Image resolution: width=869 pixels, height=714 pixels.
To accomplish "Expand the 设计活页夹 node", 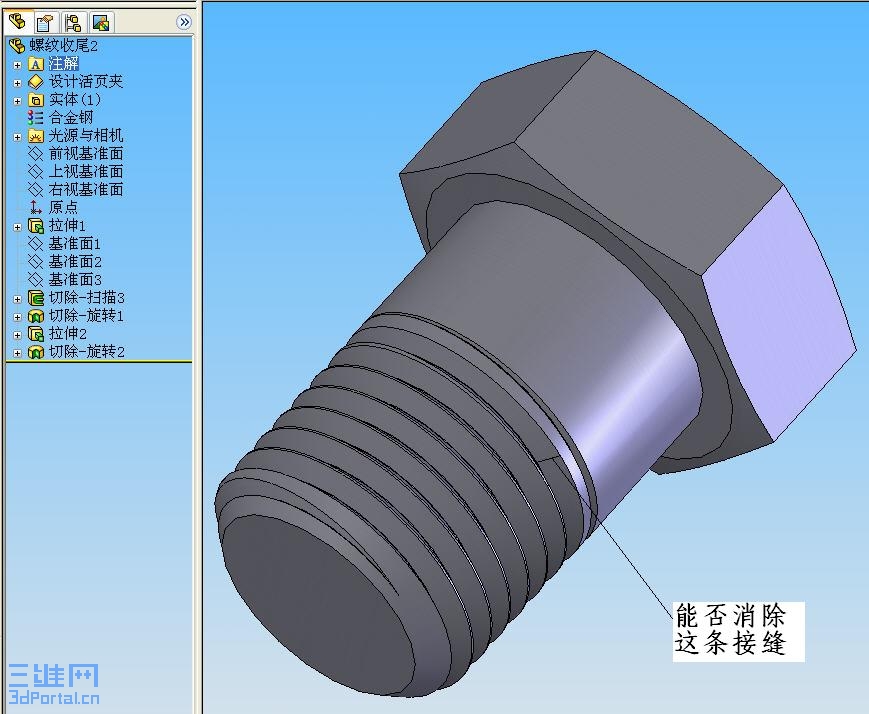I will tap(17, 83).
